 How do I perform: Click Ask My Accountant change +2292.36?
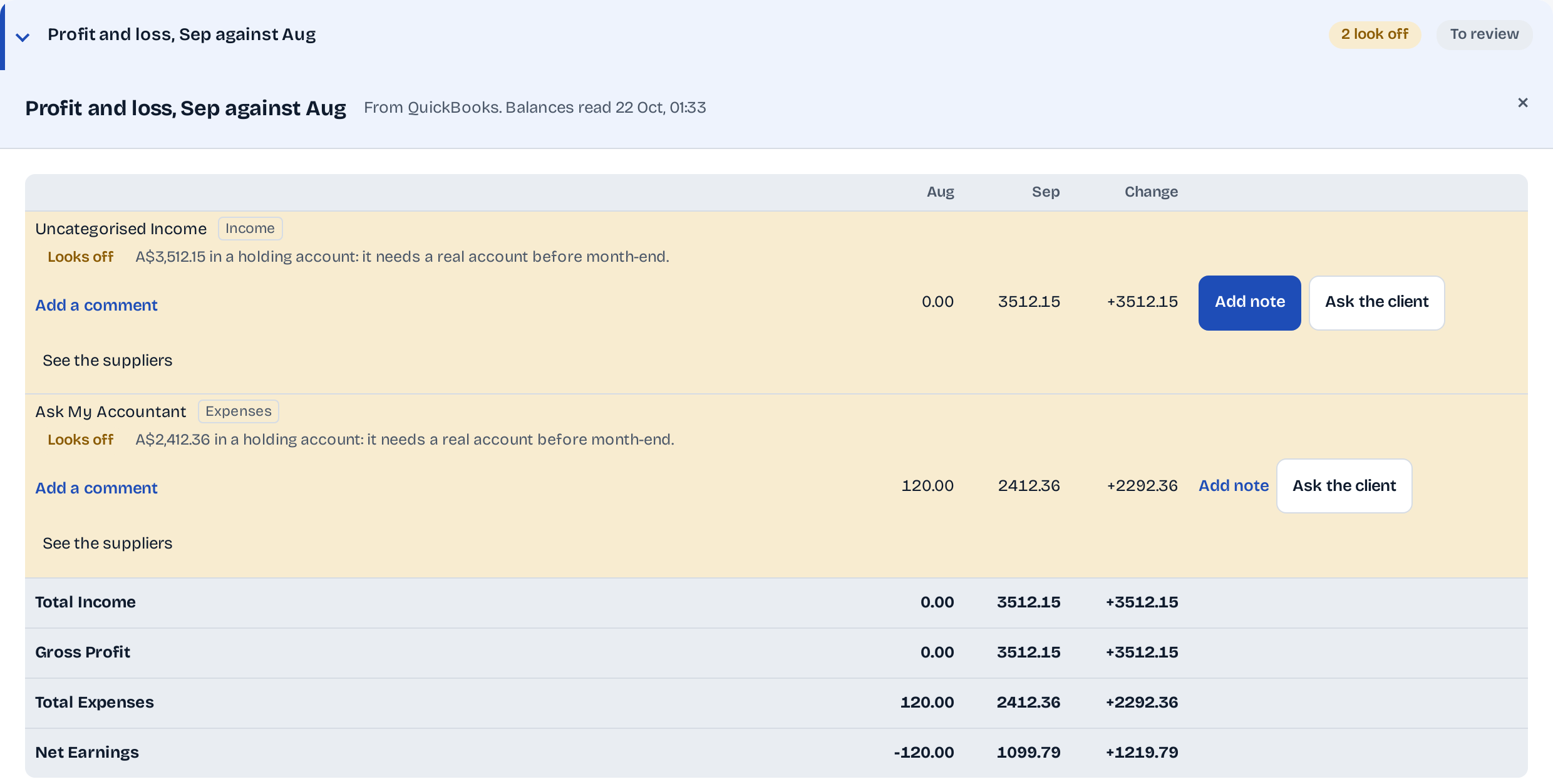click(x=1142, y=485)
